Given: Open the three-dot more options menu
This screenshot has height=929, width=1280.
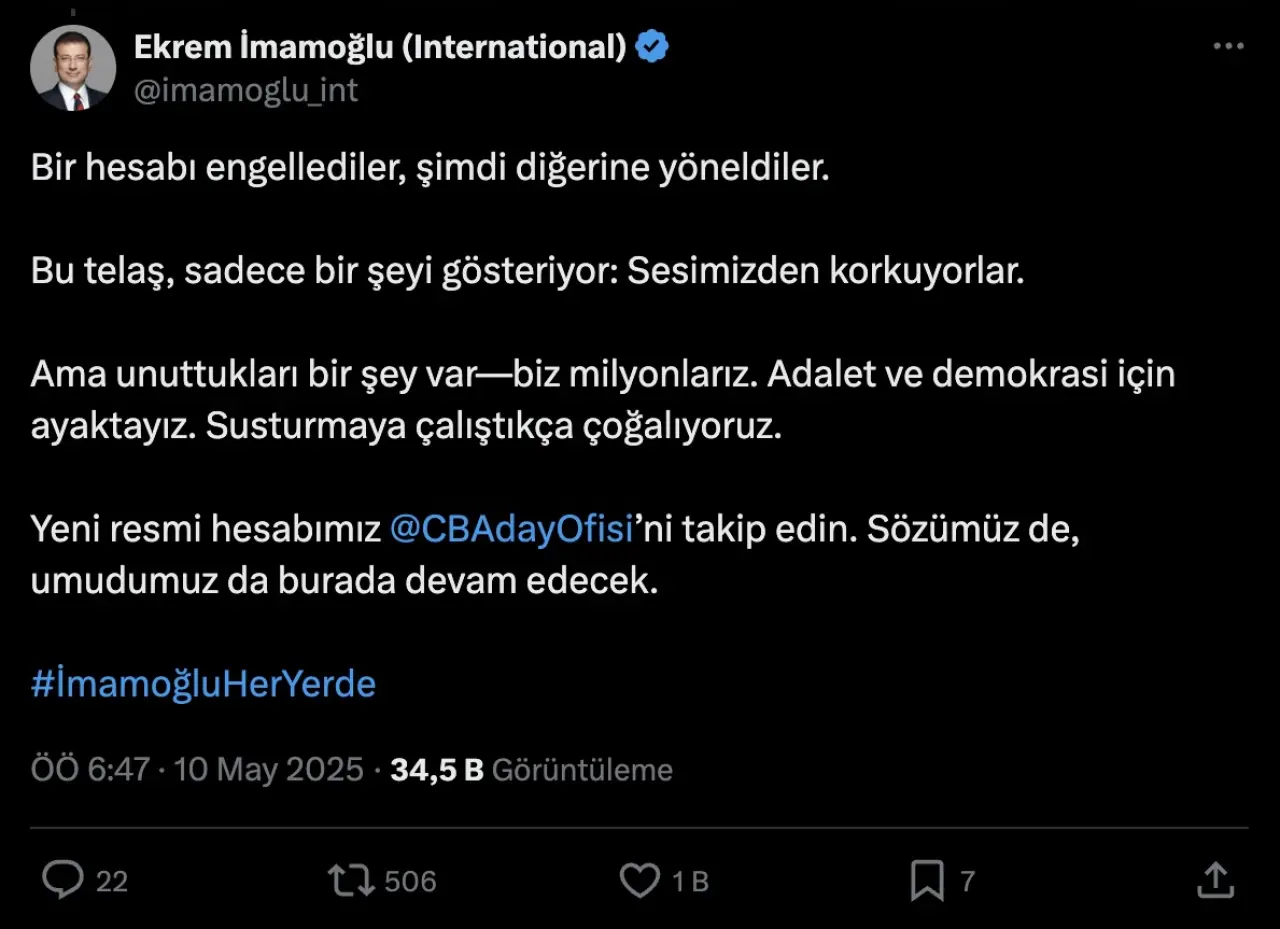Looking at the screenshot, I should point(1228,47).
